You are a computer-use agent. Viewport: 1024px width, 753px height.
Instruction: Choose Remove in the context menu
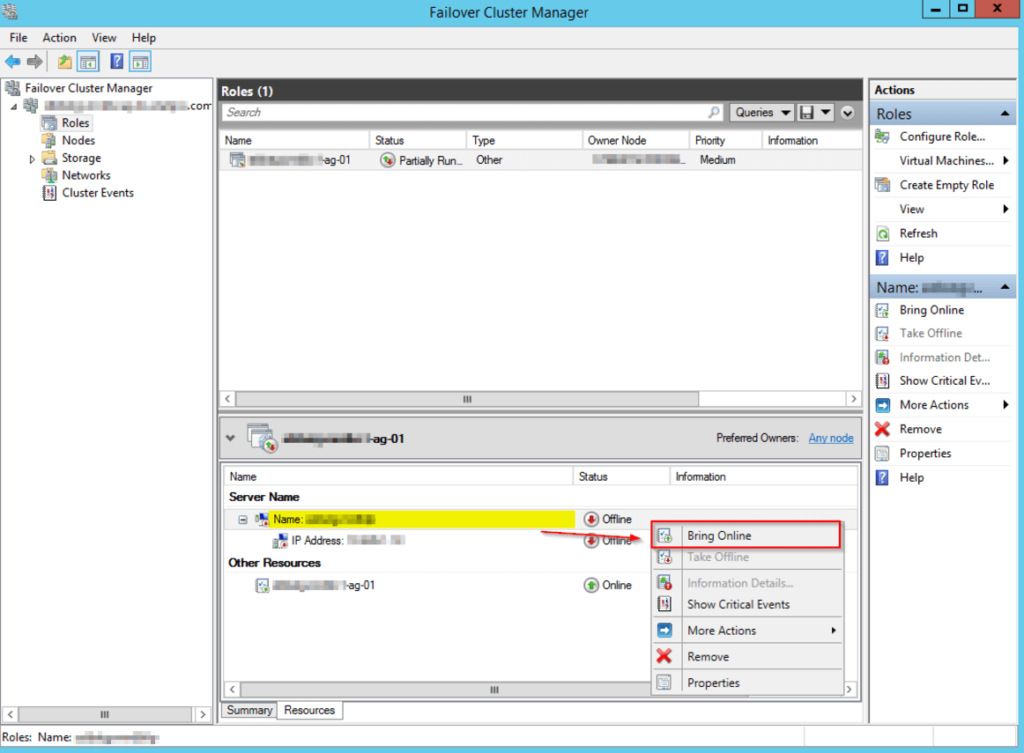tap(746, 657)
